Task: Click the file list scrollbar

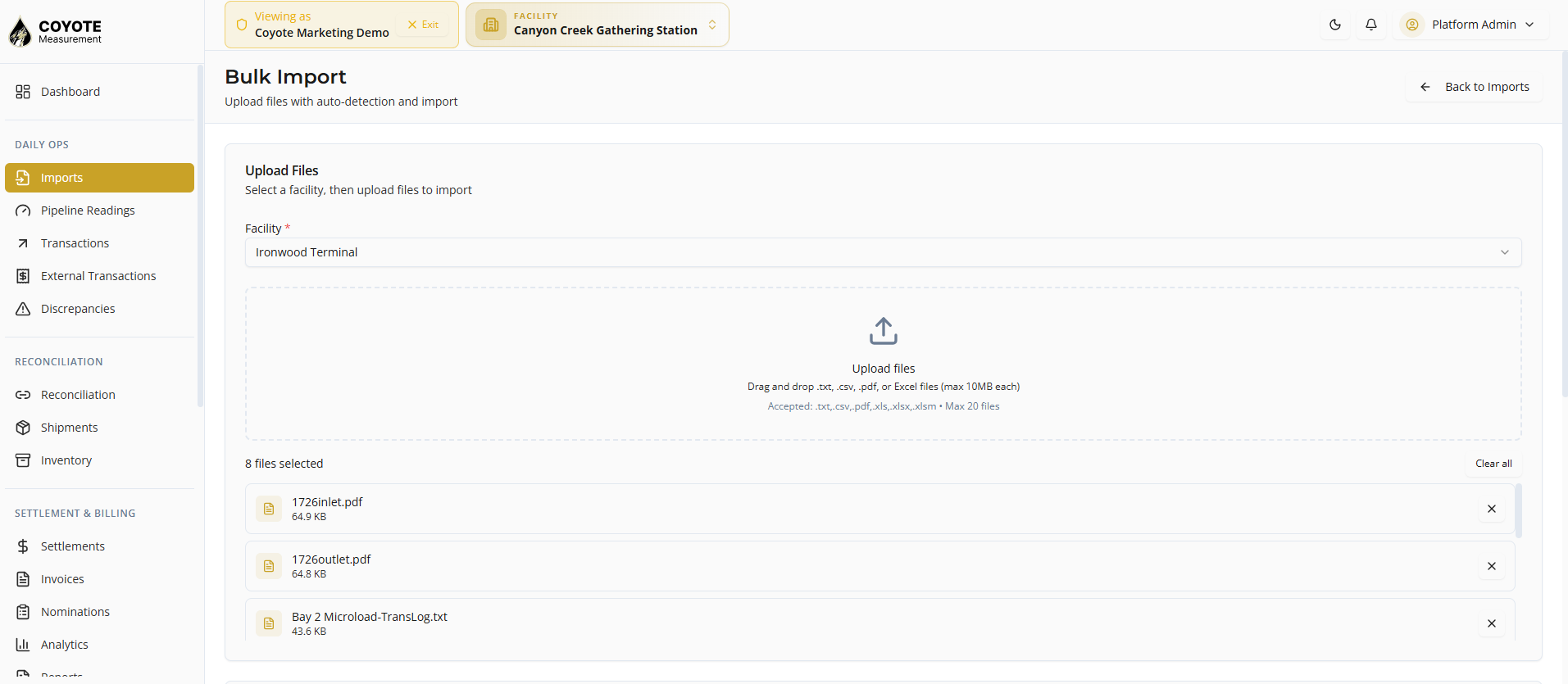Action: pyautogui.click(x=1518, y=510)
